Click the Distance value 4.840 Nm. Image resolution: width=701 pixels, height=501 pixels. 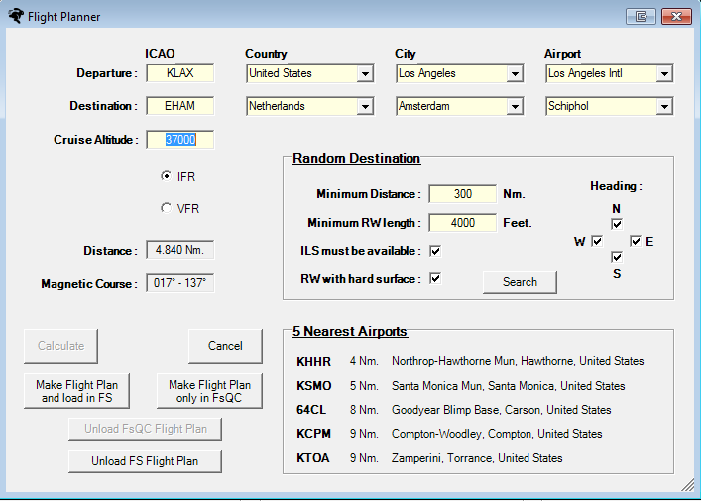click(x=180, y=250)
